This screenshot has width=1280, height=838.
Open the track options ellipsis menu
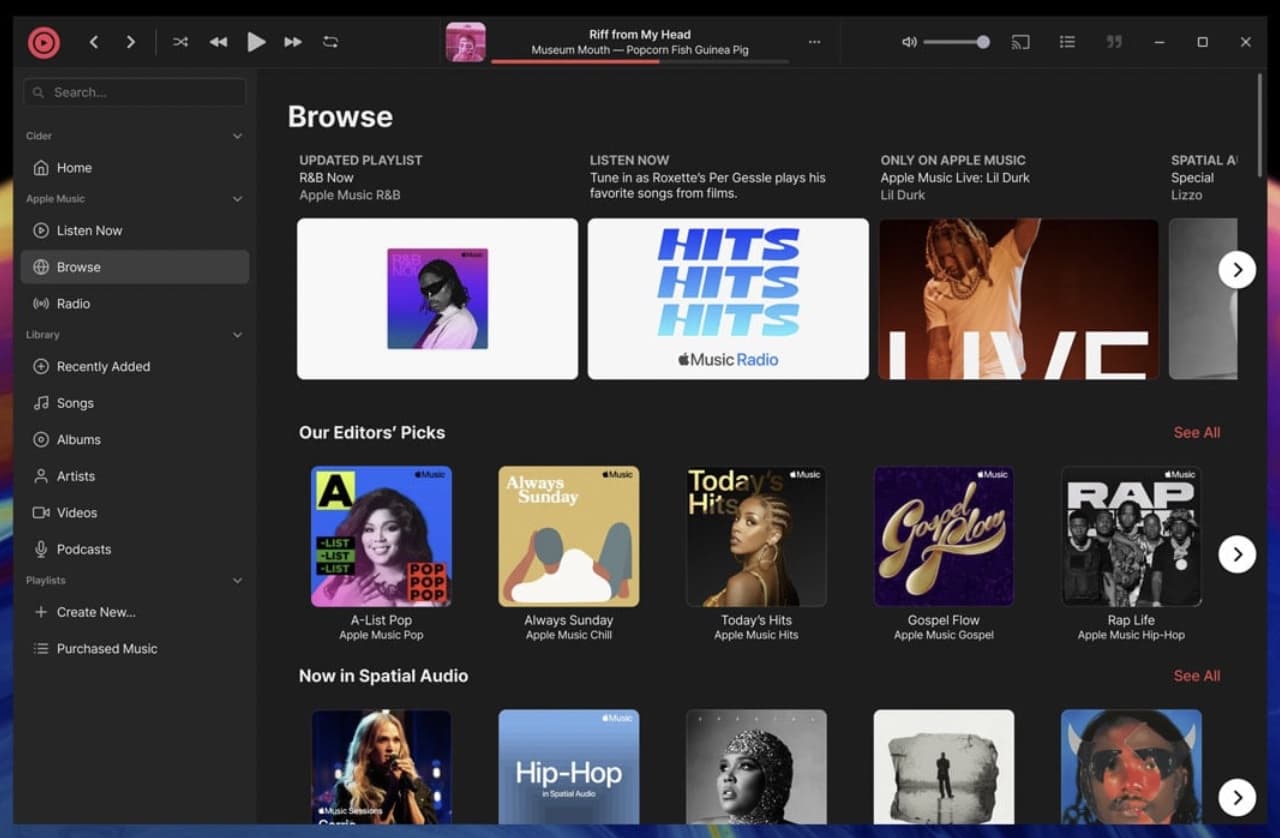click(814, 42)
